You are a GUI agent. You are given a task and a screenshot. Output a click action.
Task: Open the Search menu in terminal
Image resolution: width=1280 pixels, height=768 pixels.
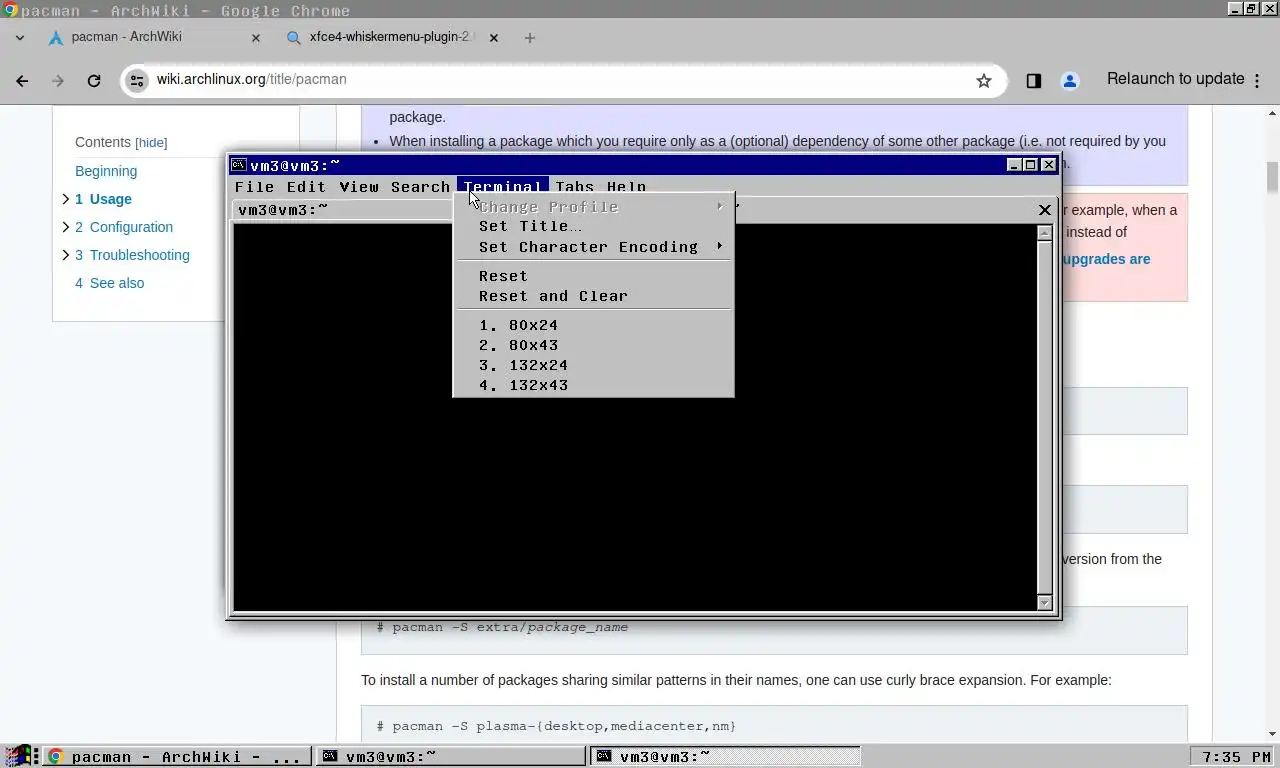point(420,187)
